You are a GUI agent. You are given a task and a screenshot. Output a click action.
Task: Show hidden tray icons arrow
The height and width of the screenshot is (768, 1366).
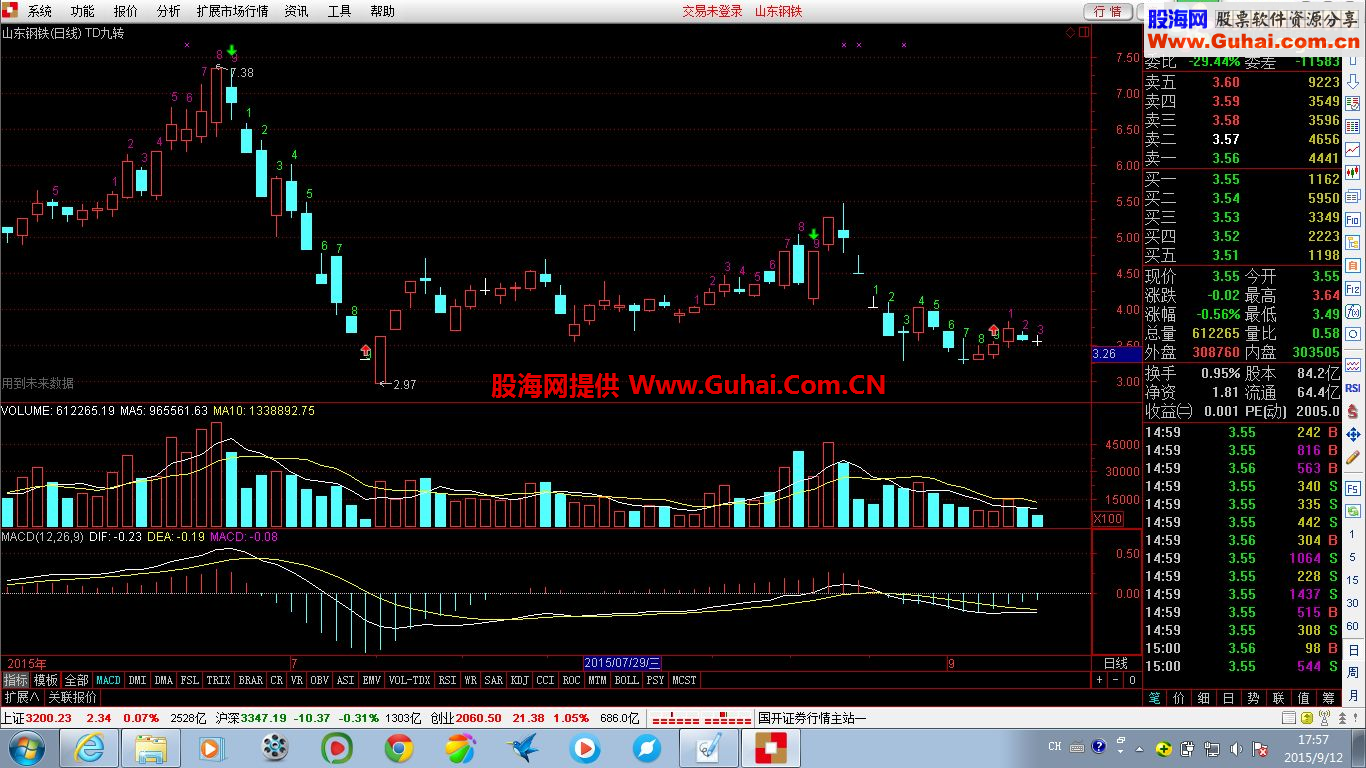pos(1139,749)
